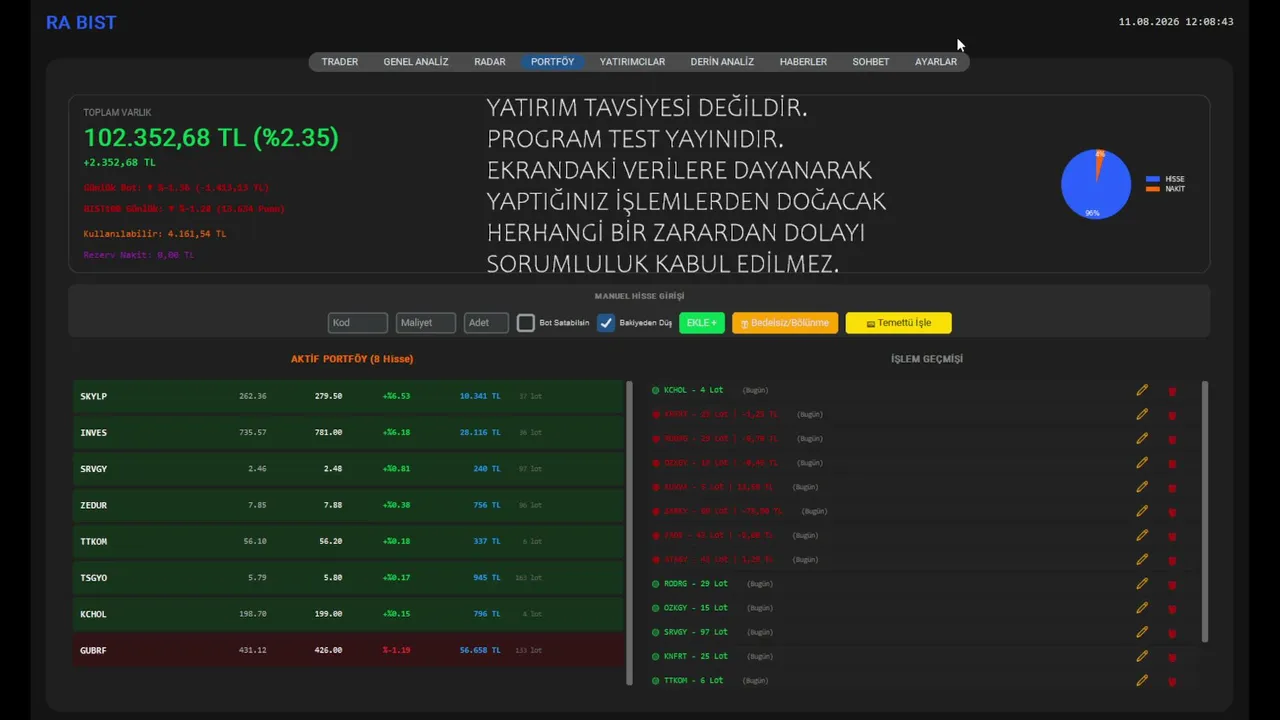Delete the red sell entry showing 11,50 TL
1280x720 pixels.
[1172, 488]
